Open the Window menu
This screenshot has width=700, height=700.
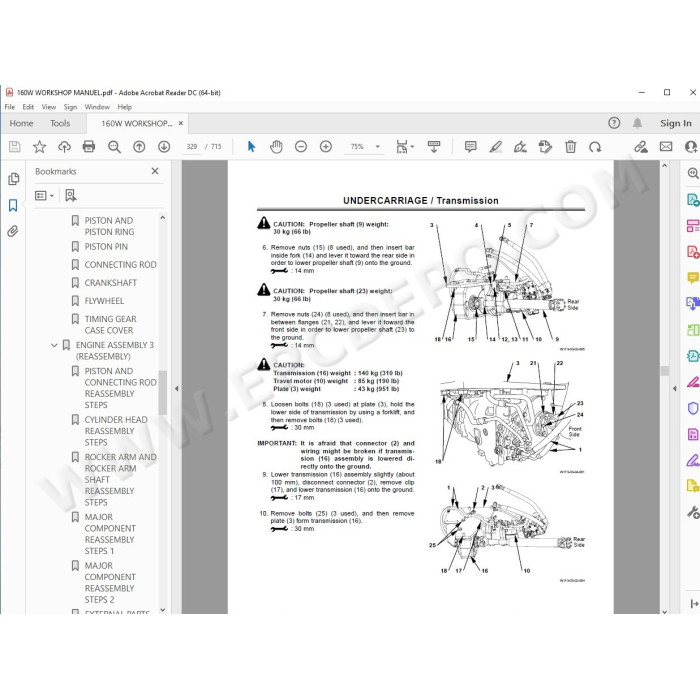click(x=97, y=107)
